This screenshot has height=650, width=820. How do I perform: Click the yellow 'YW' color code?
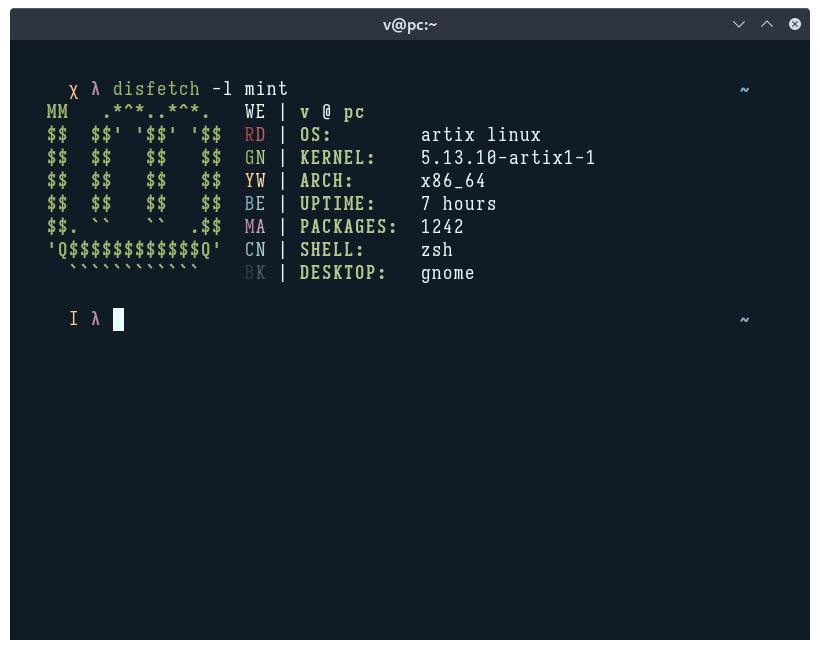click(x=255, y=181)
